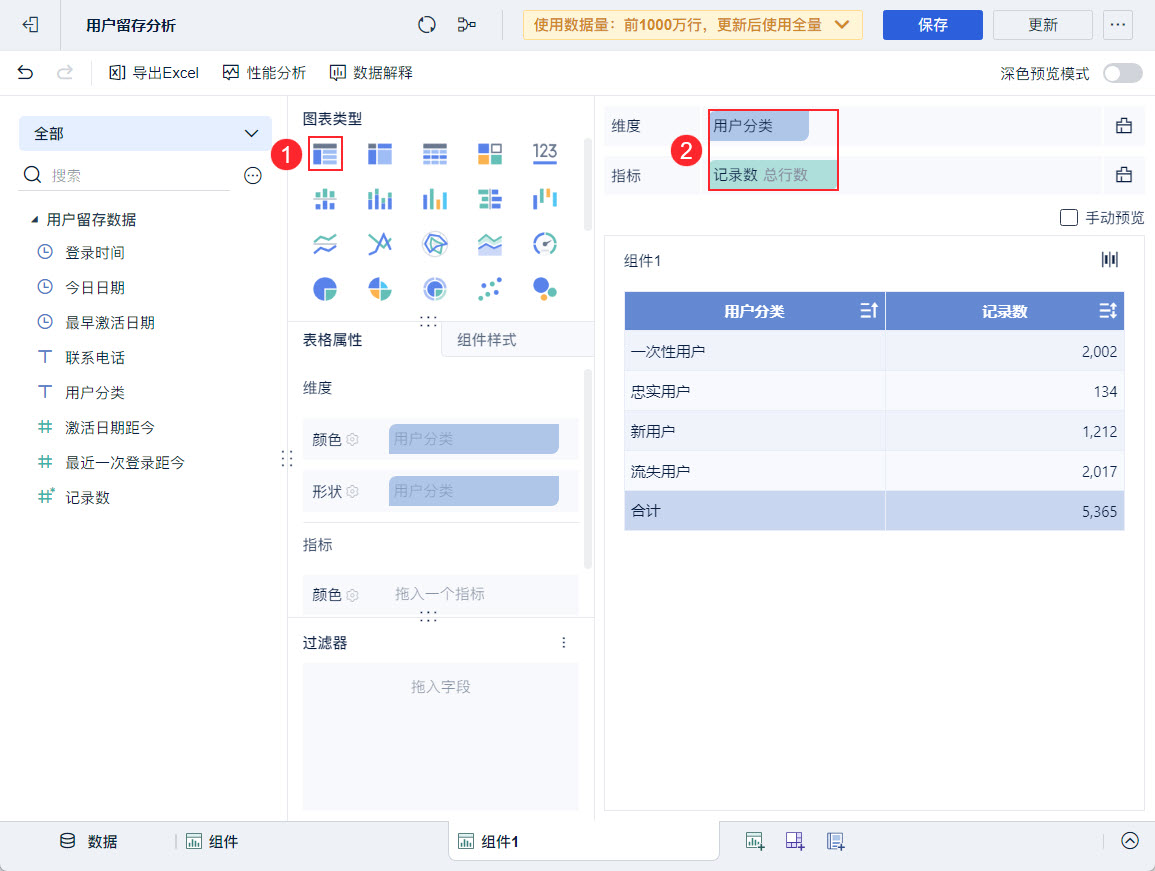Click chart toggle icon beside 组件1 title
The width and height of the screenshot is (1155, 871).
click(1109, 259)
